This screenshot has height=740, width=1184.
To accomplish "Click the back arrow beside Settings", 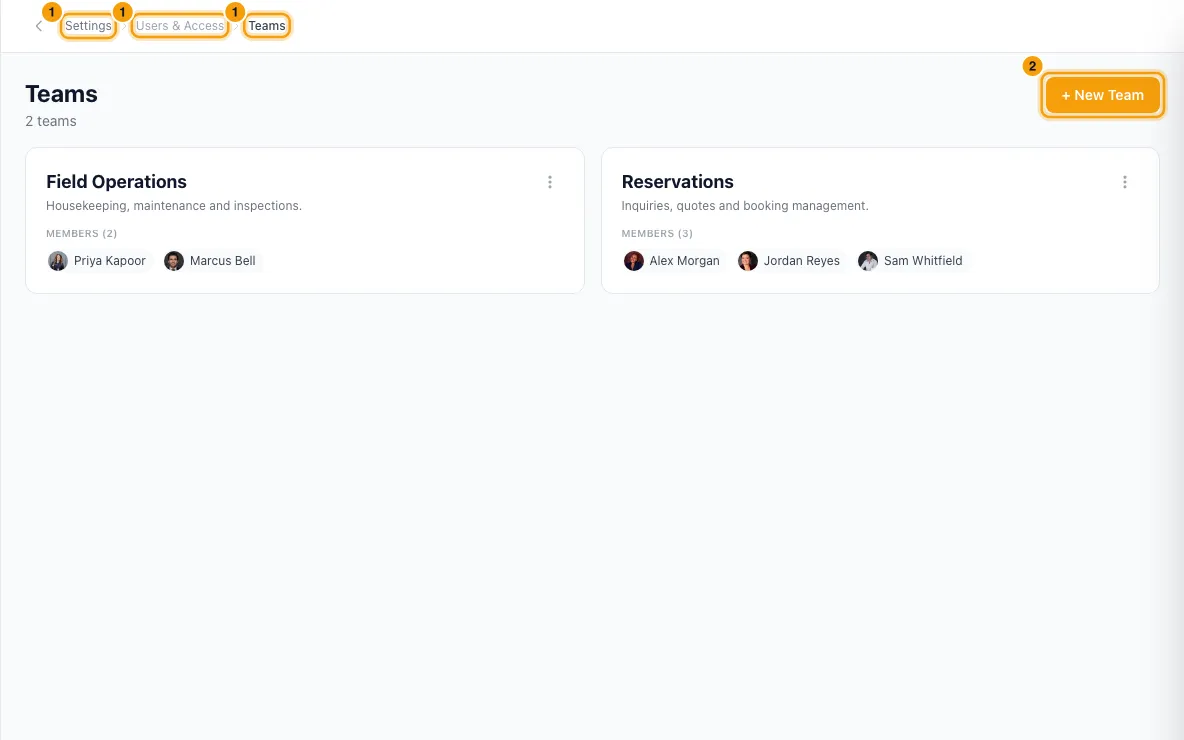I will (x=39, y=26).
